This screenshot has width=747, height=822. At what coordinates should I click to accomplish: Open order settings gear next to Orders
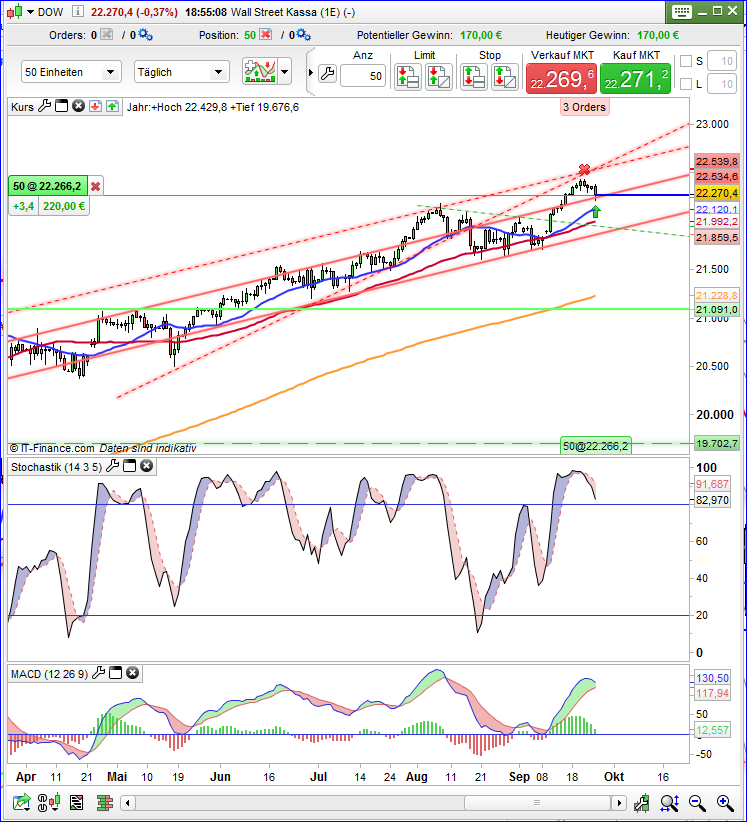click(145, 35)
